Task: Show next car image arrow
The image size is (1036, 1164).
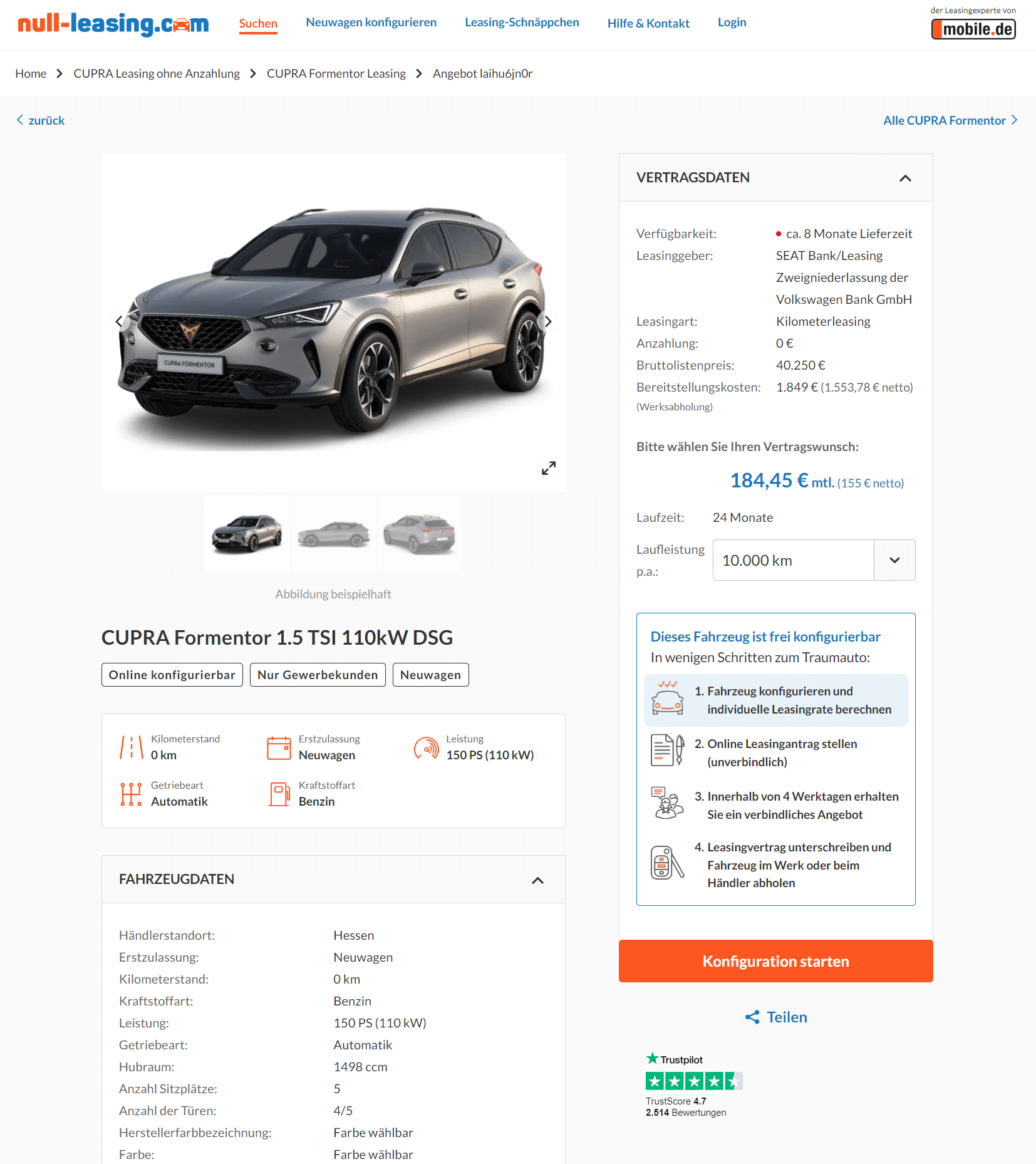Action: point(548,321)
